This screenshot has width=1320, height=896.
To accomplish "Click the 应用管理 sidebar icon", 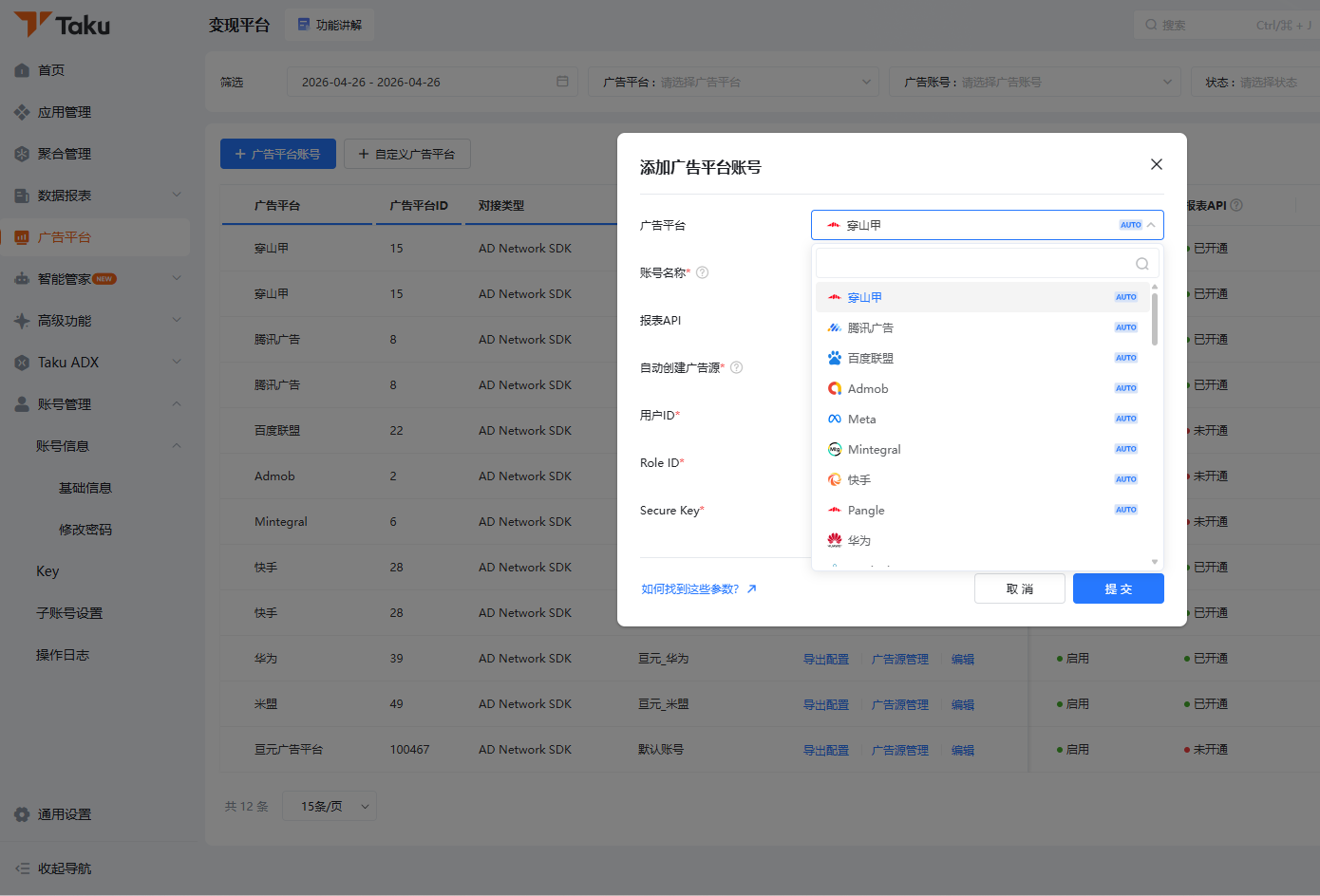I will (x=22, y=112).
